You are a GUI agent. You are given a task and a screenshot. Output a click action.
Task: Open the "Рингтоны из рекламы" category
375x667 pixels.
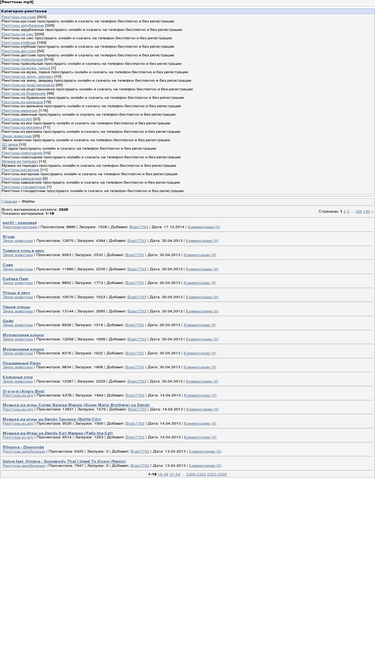coord(22,127)
